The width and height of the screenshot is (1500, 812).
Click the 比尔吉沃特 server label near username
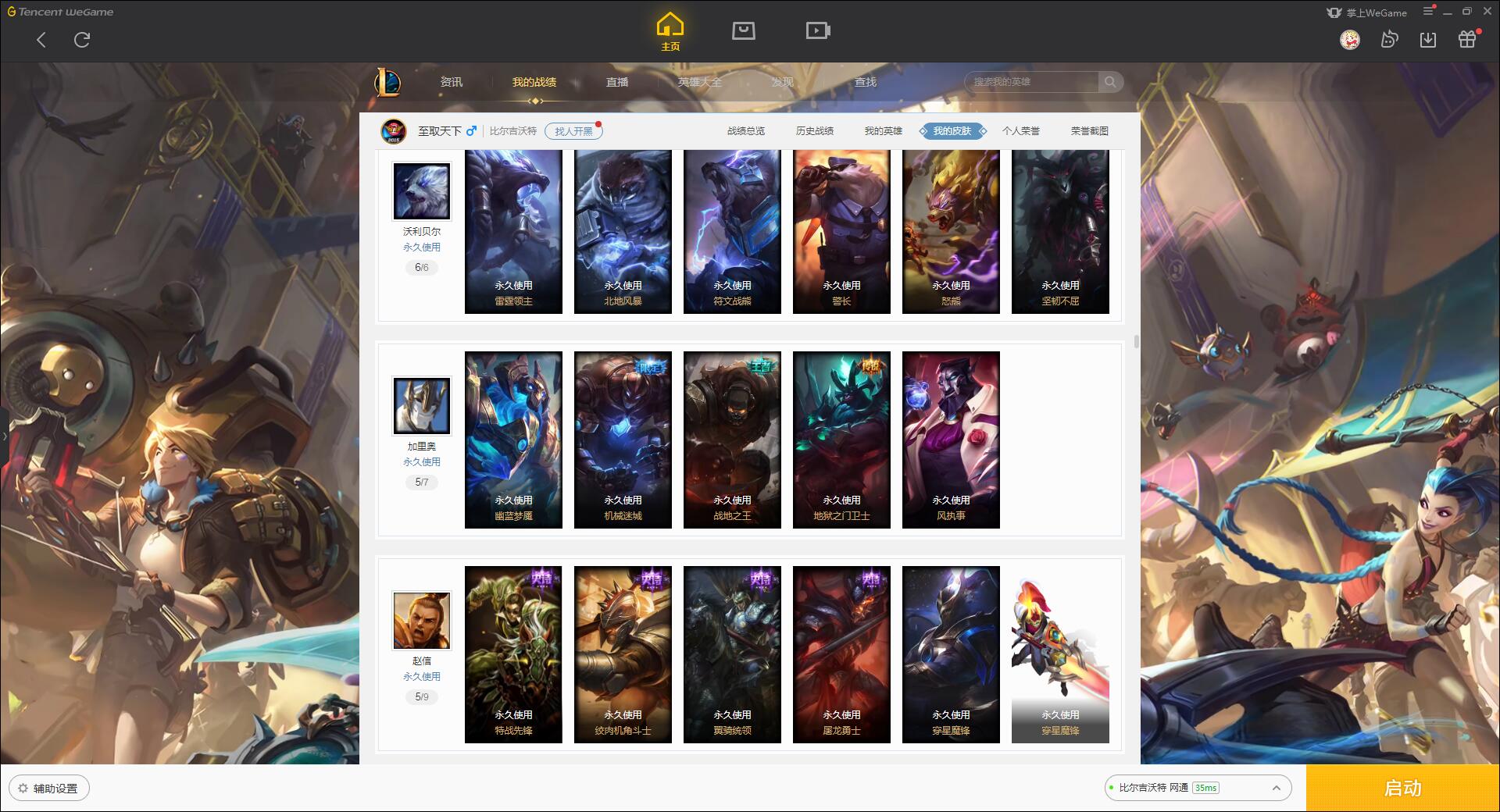coord(513,131)
